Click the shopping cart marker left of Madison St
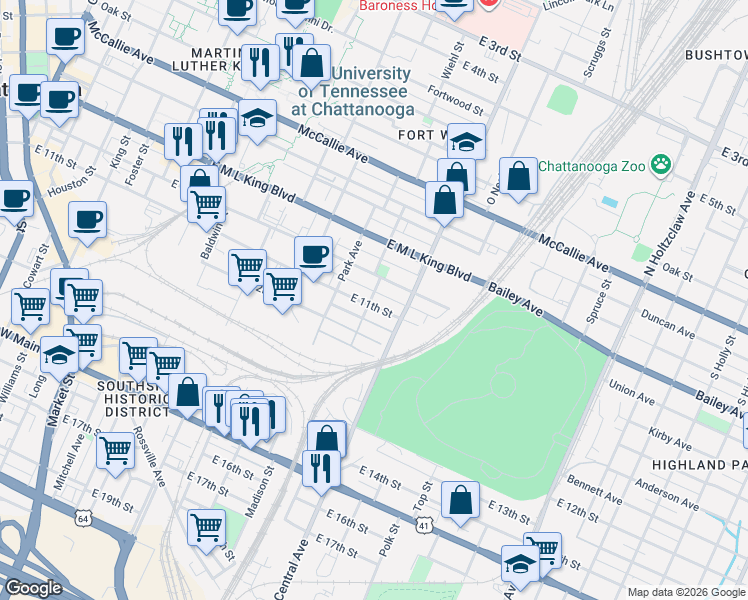The width and height of the screenshot is (748, 600). [x=207, y=531]
